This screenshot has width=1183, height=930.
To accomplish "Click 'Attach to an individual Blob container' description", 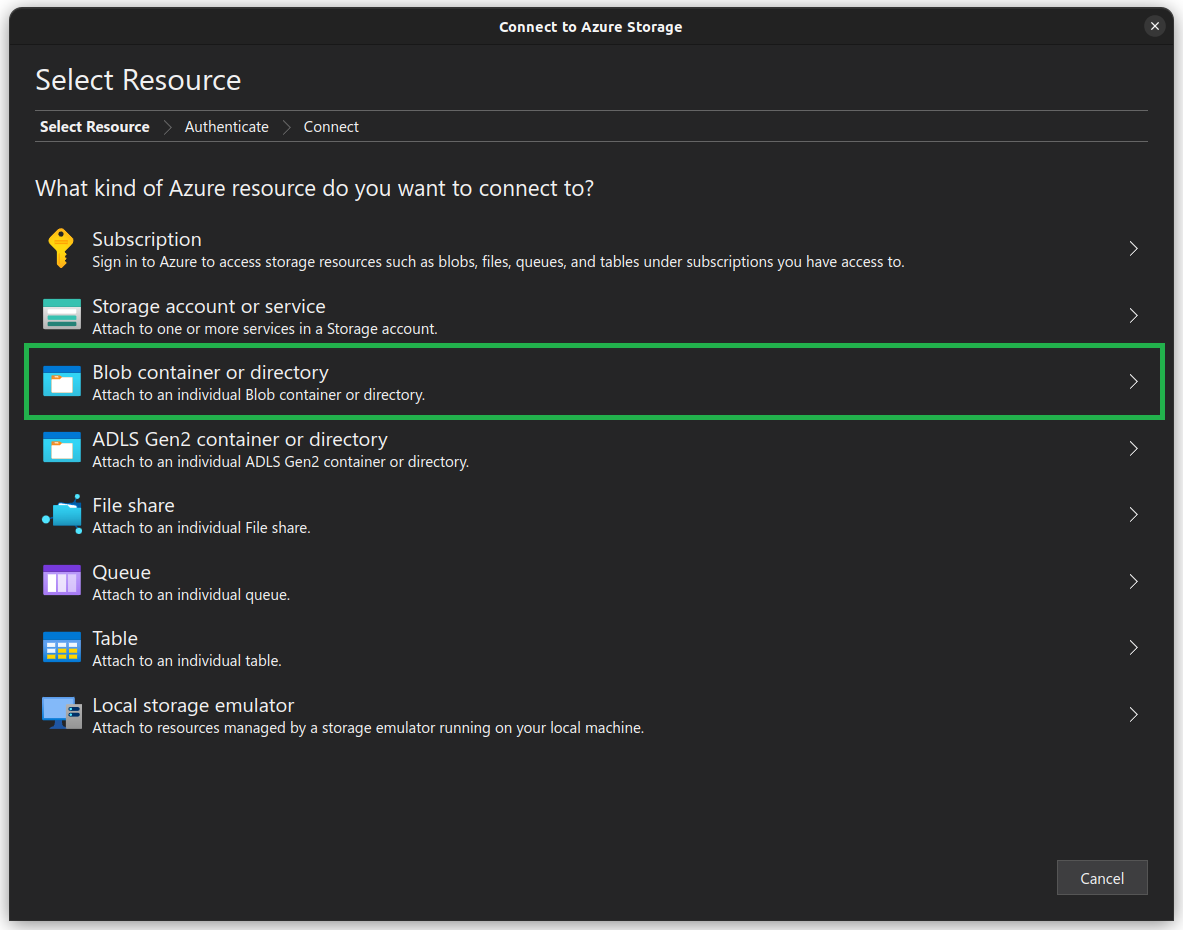I will coord(259,394).
